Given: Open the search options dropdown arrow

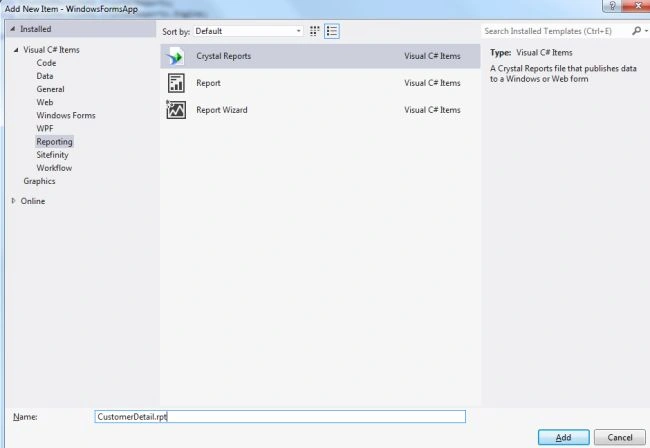Looking at the screenshot, I should coord(646,31).
